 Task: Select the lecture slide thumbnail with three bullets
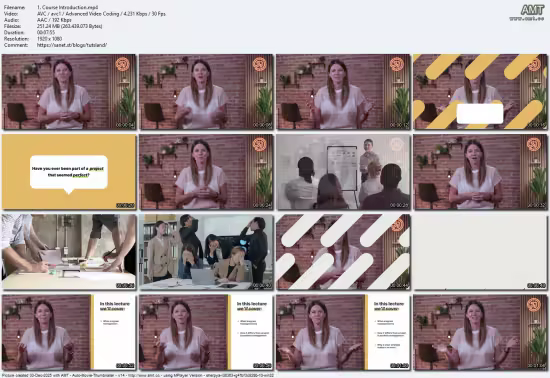pos(343,332)
